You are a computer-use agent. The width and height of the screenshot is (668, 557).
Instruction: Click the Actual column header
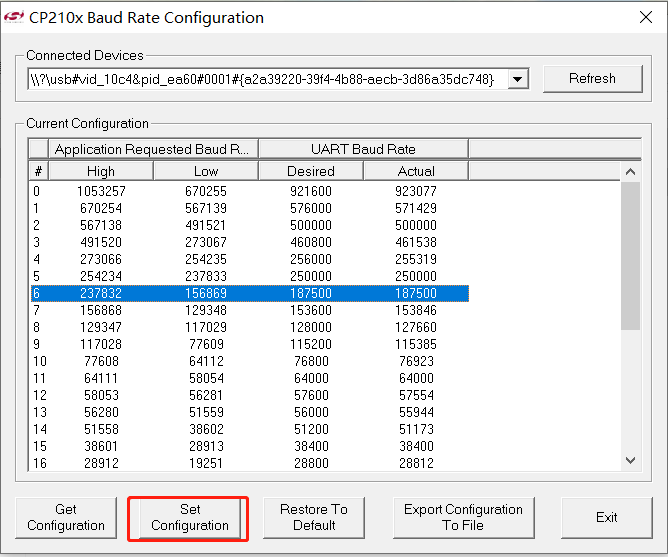click(416, 171)
